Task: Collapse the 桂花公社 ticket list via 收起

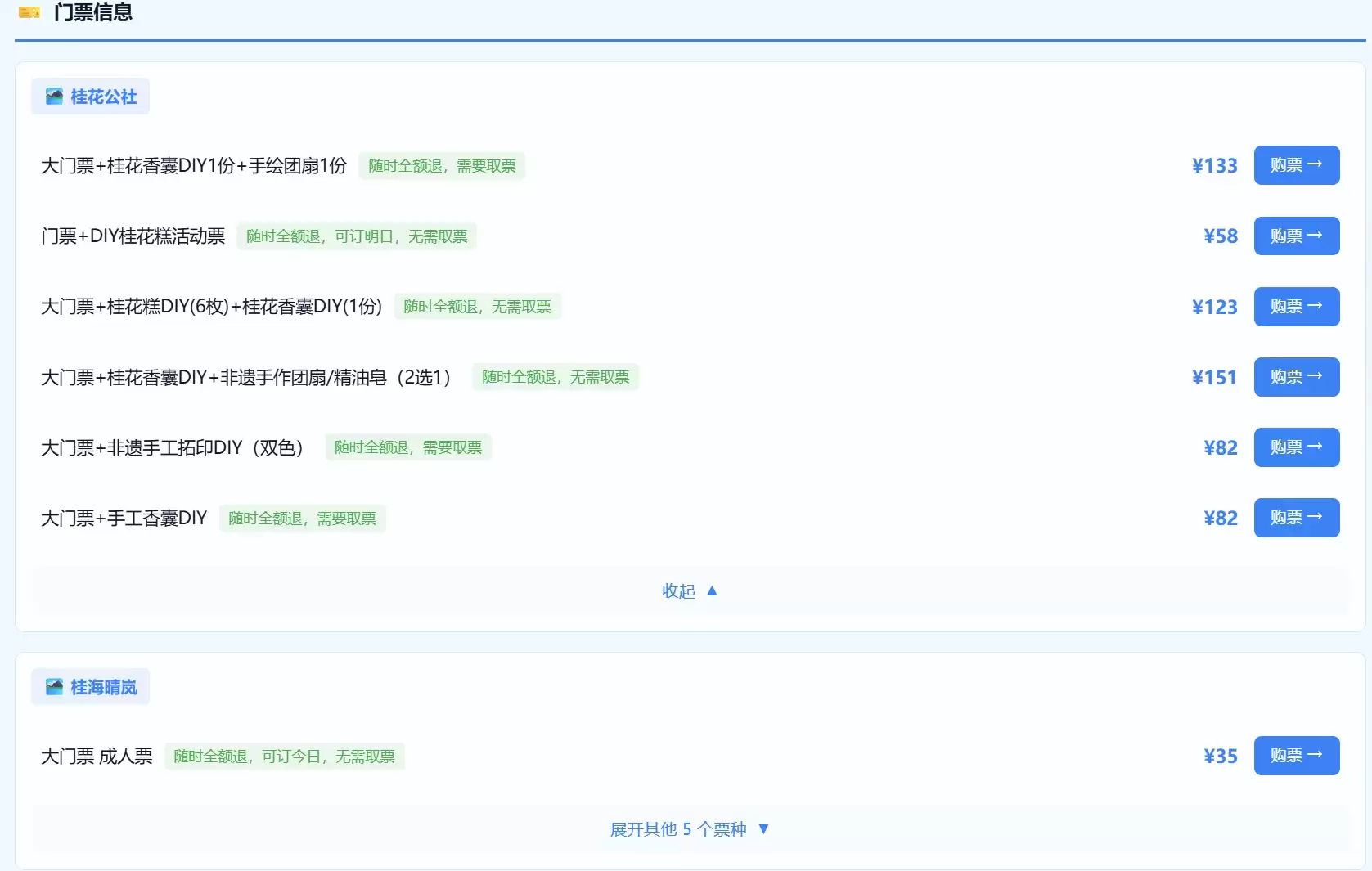Action: click(x=689, y=590)
